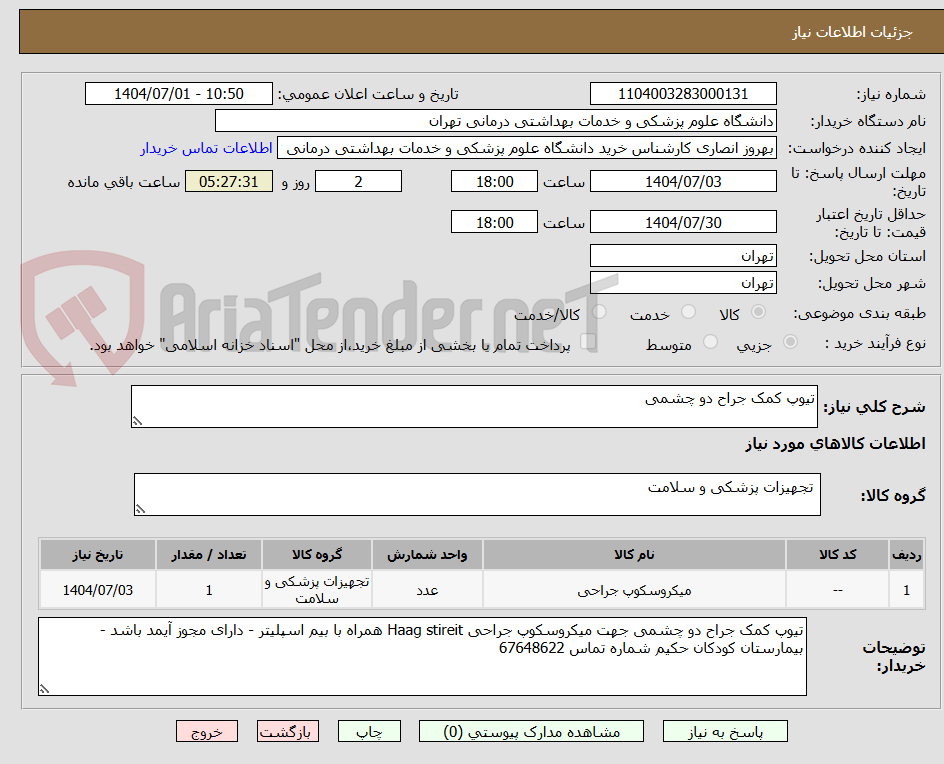944x764 pixels.
Task: Click the استان محل تحویل field showing تهران
Action: coord(683,255)
